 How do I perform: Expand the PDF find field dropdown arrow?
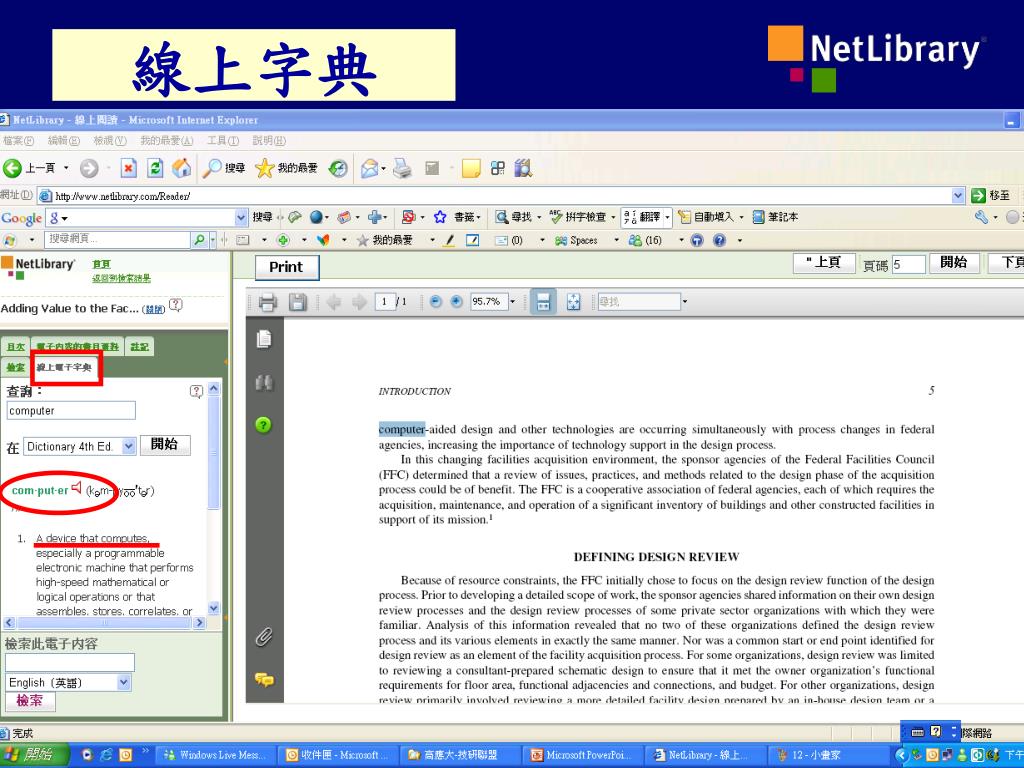[684, 302]
